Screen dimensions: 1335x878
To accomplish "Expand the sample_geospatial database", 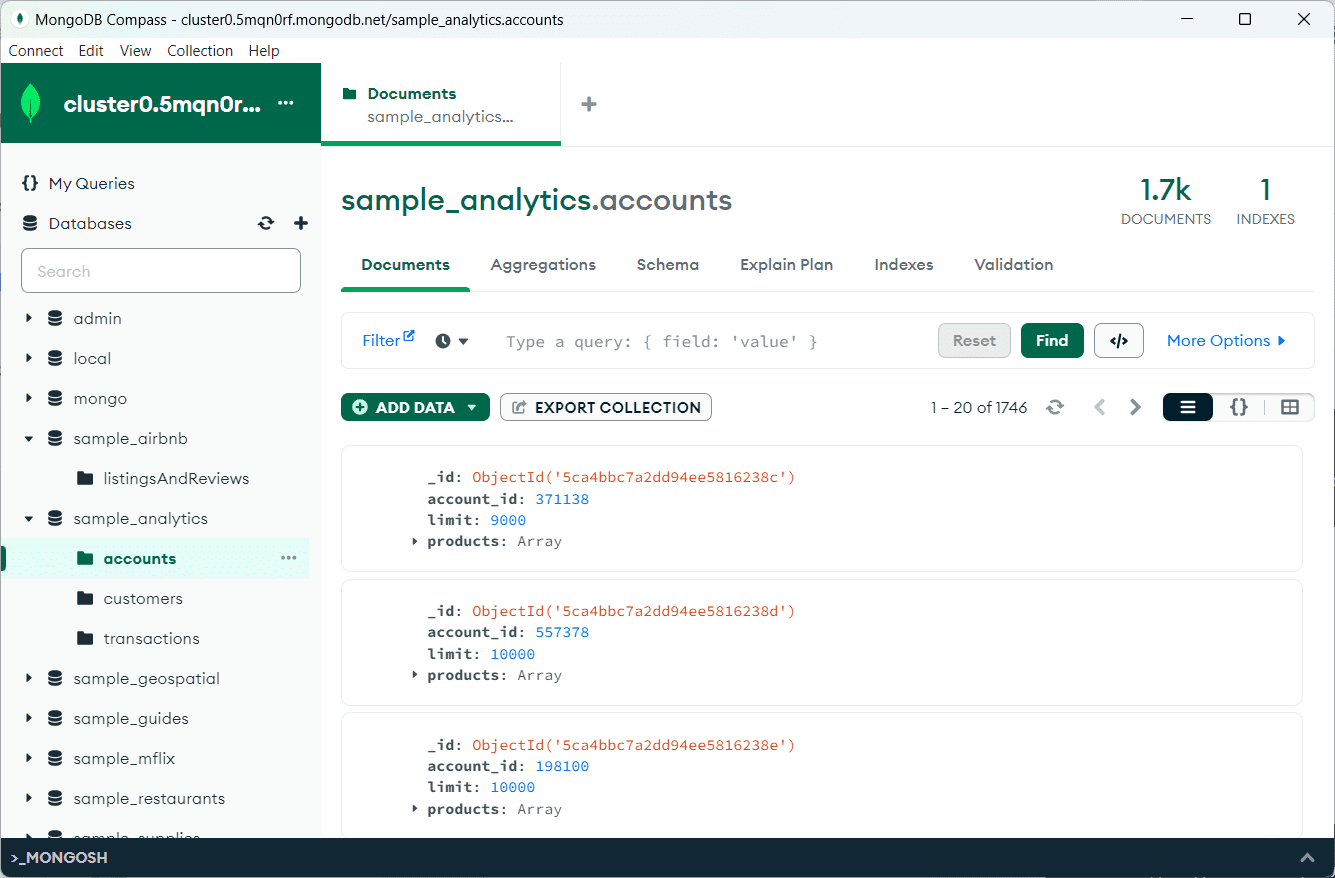I will point(29,678).
